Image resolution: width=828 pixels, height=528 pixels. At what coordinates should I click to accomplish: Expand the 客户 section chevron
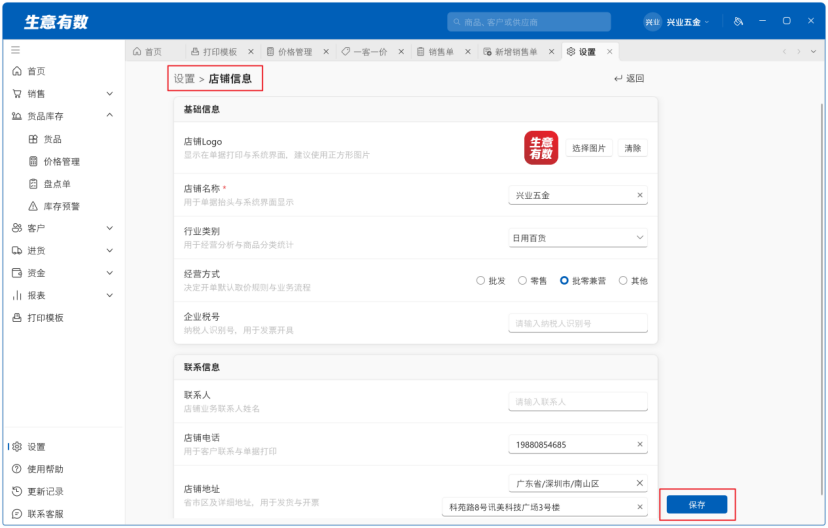(x=110, y=228)
